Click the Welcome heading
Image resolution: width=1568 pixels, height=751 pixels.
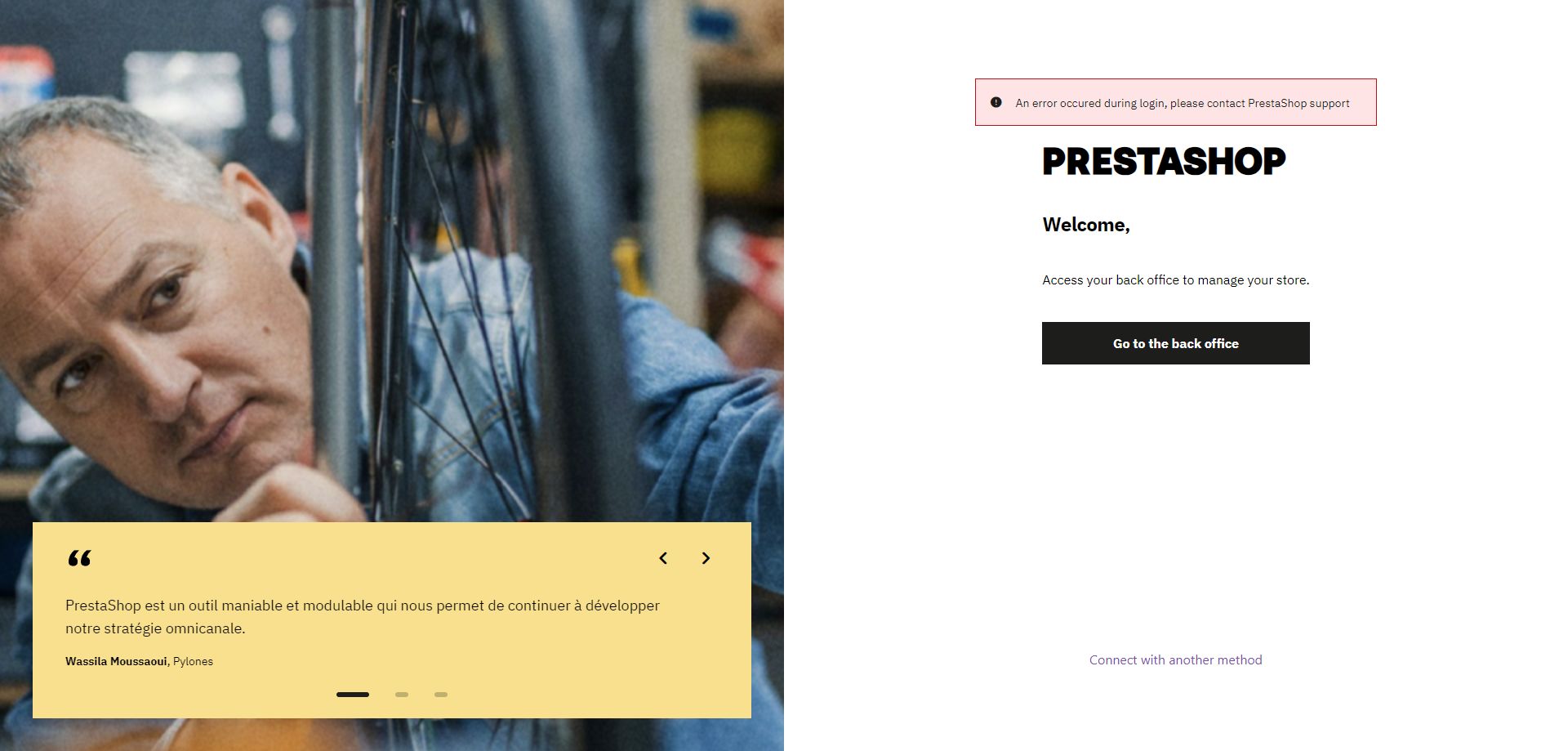click(x=1085, y=225)
